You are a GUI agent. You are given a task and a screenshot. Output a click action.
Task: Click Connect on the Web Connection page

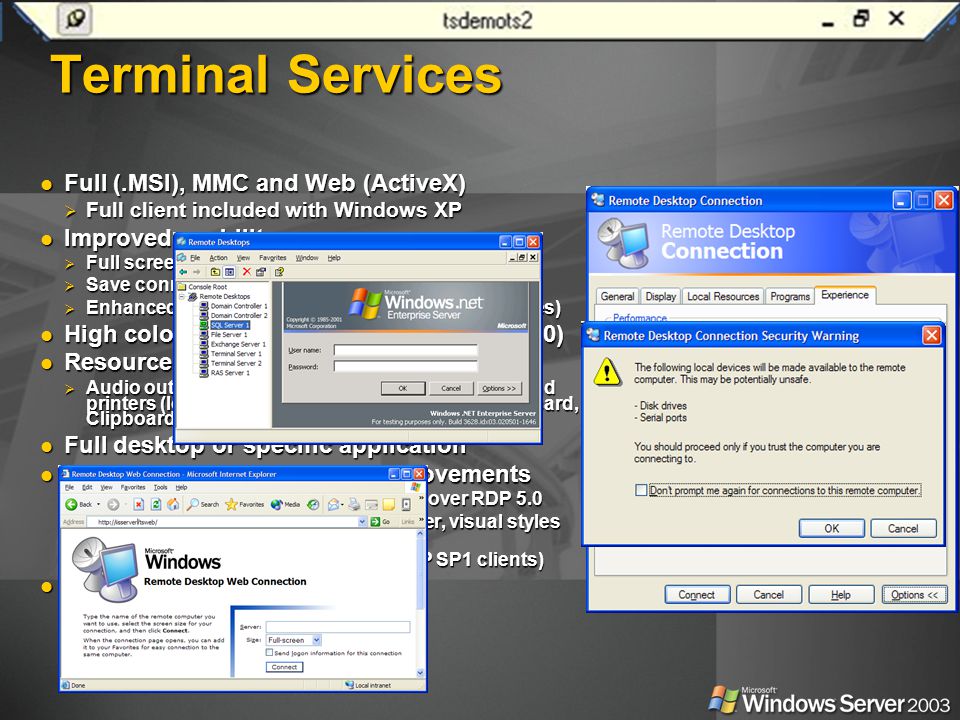[x=284, y=667]
